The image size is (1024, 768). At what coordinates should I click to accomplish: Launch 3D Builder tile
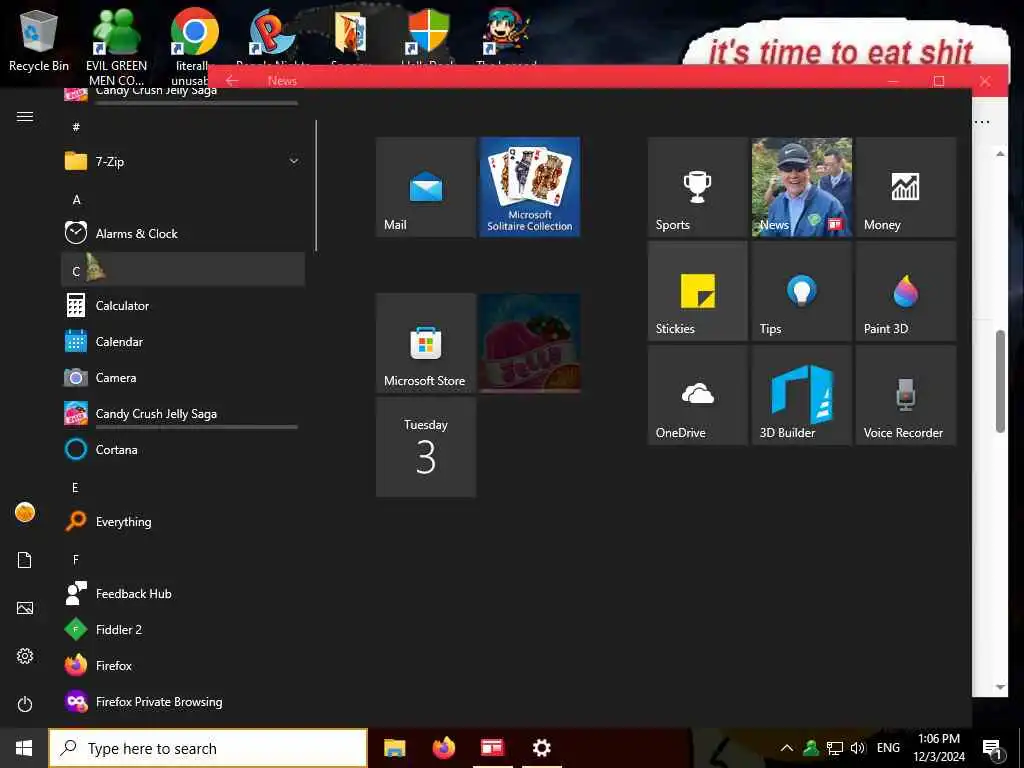[802, 395]
